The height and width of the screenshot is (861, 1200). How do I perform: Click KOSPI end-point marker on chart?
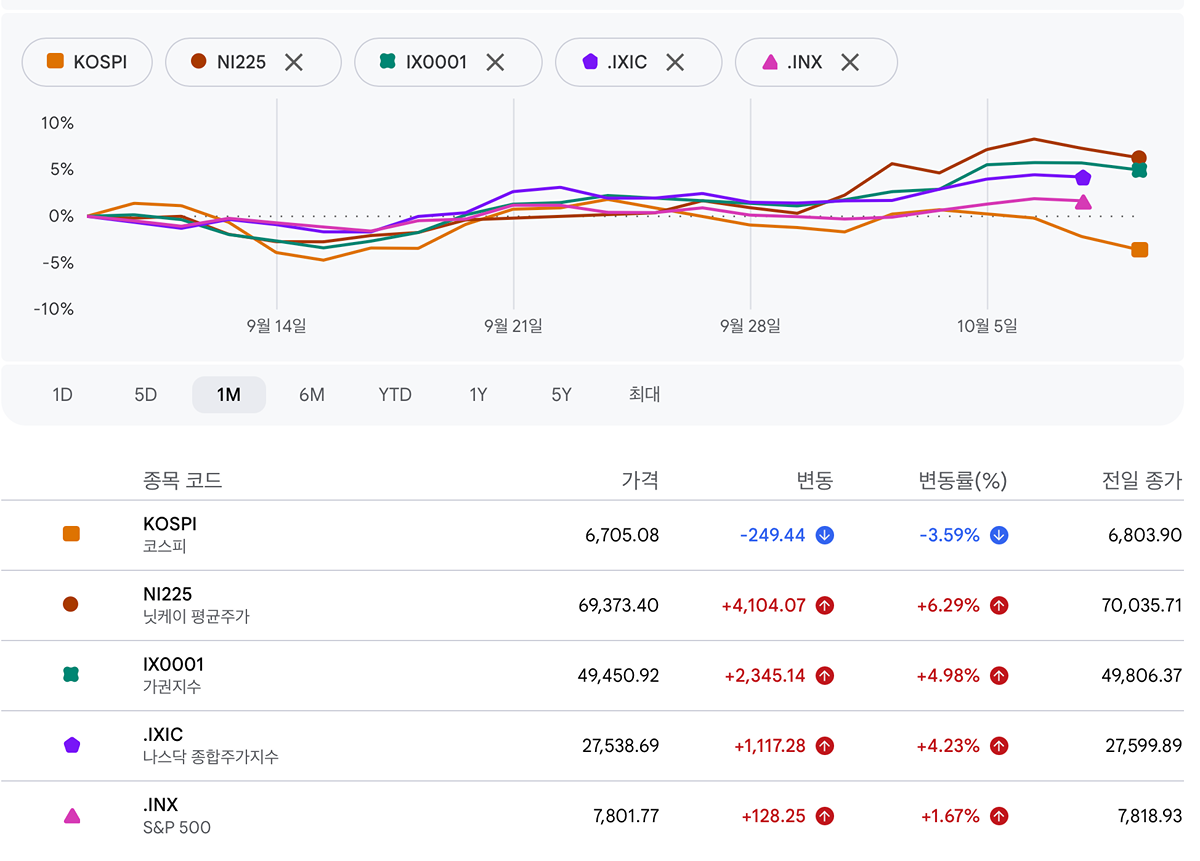click(x=1139, y=250)
